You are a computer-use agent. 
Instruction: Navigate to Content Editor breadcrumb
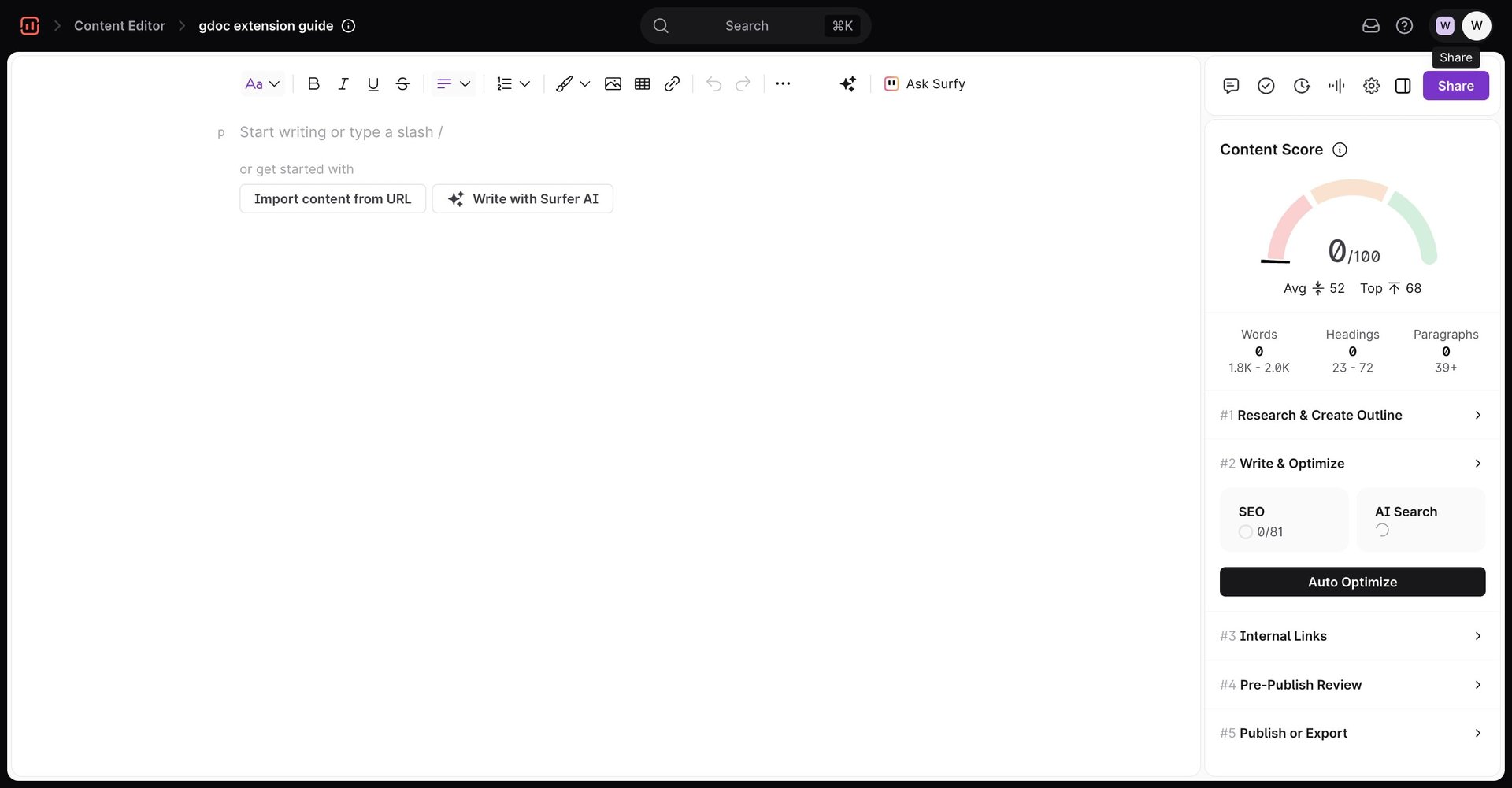tap(120, 26)
